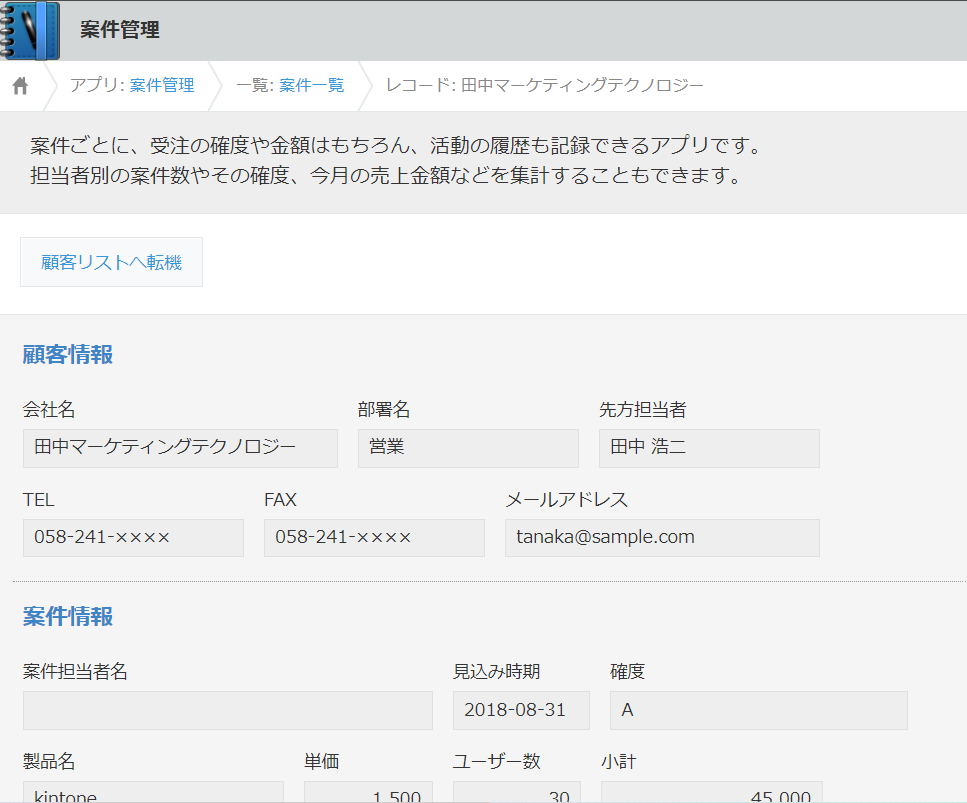The image size is (967, 803).
Task: Click the email field tanaka@sample.com
Action: pos(662,538)
